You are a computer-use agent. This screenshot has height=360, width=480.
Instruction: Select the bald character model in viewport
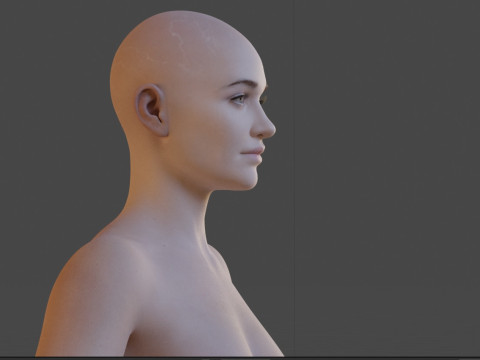[160, 183]
